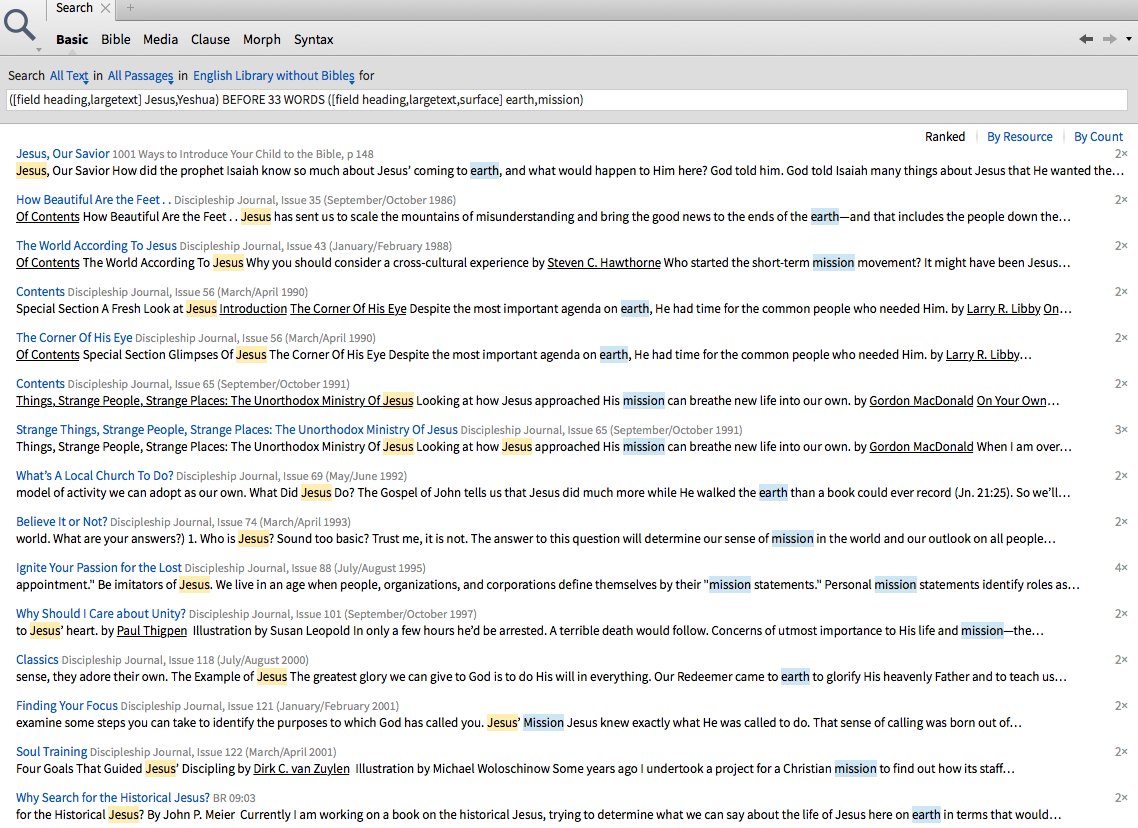Click highlighted earth in Jesus, Our Savior snippet
This screenshot has height=828, width=1138.
click(x=485, y=171)
